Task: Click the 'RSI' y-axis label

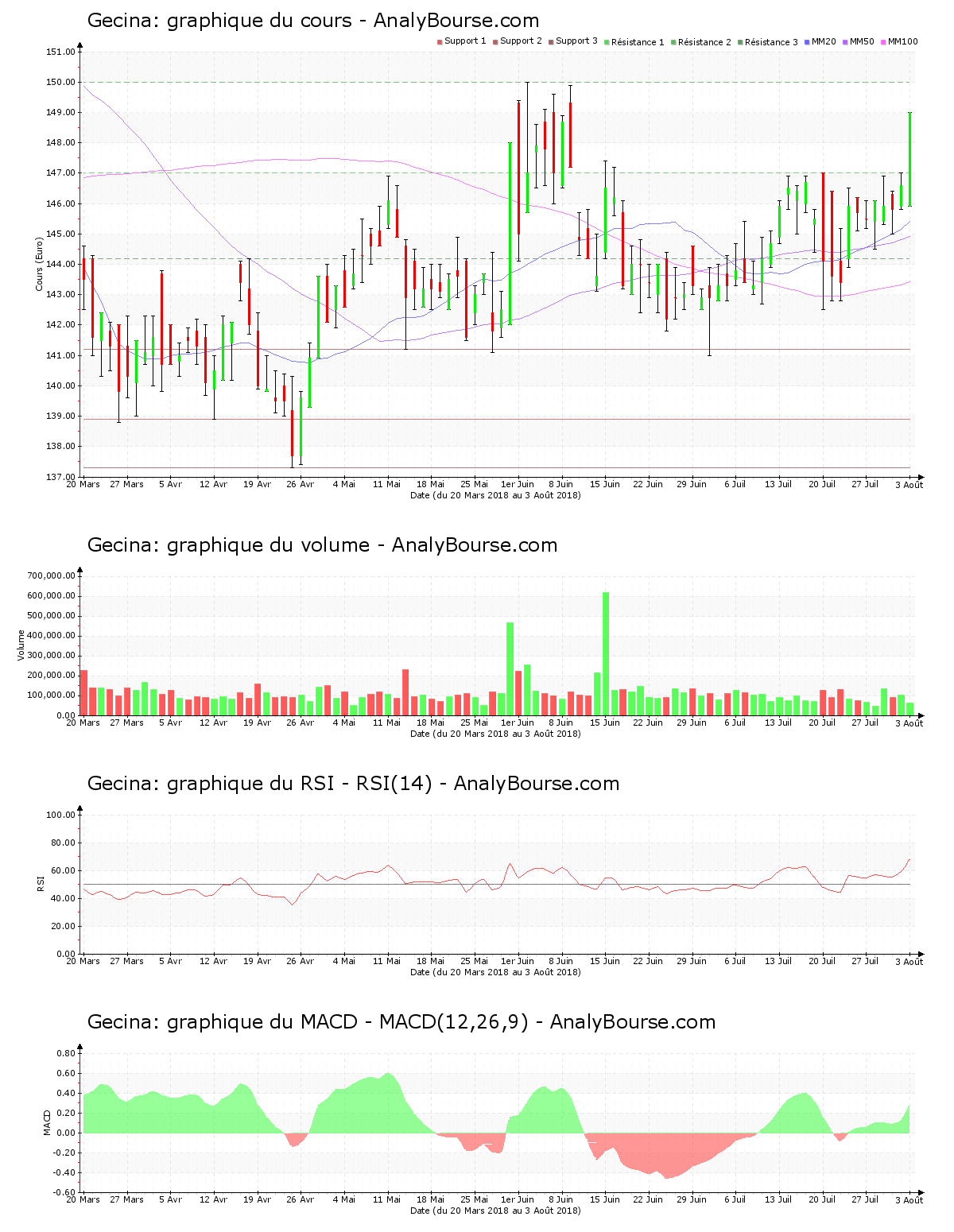Action: (x=39, y=883)
